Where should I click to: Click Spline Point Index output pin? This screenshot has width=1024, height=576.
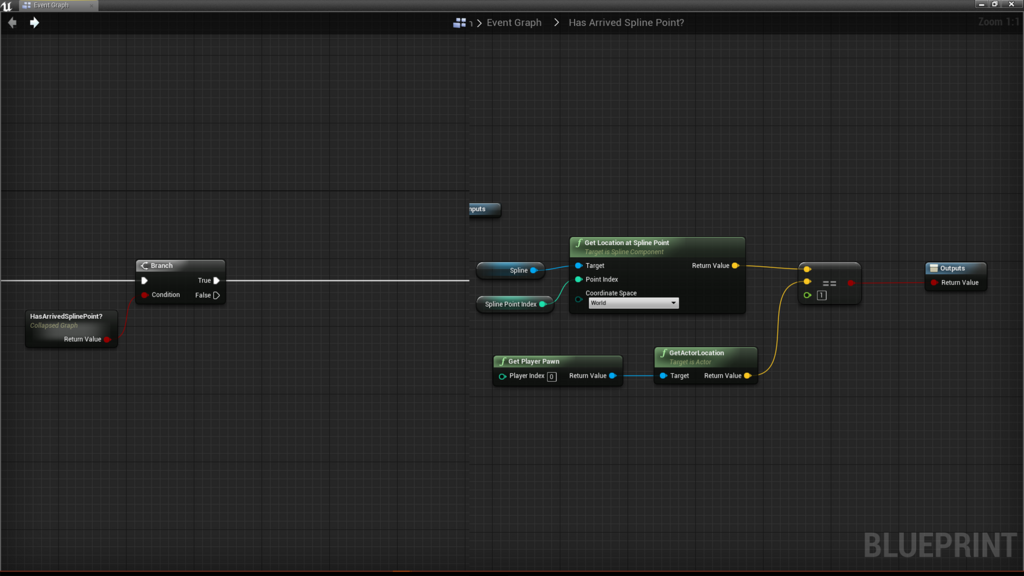pyautogui.click(x=543, y=304)
